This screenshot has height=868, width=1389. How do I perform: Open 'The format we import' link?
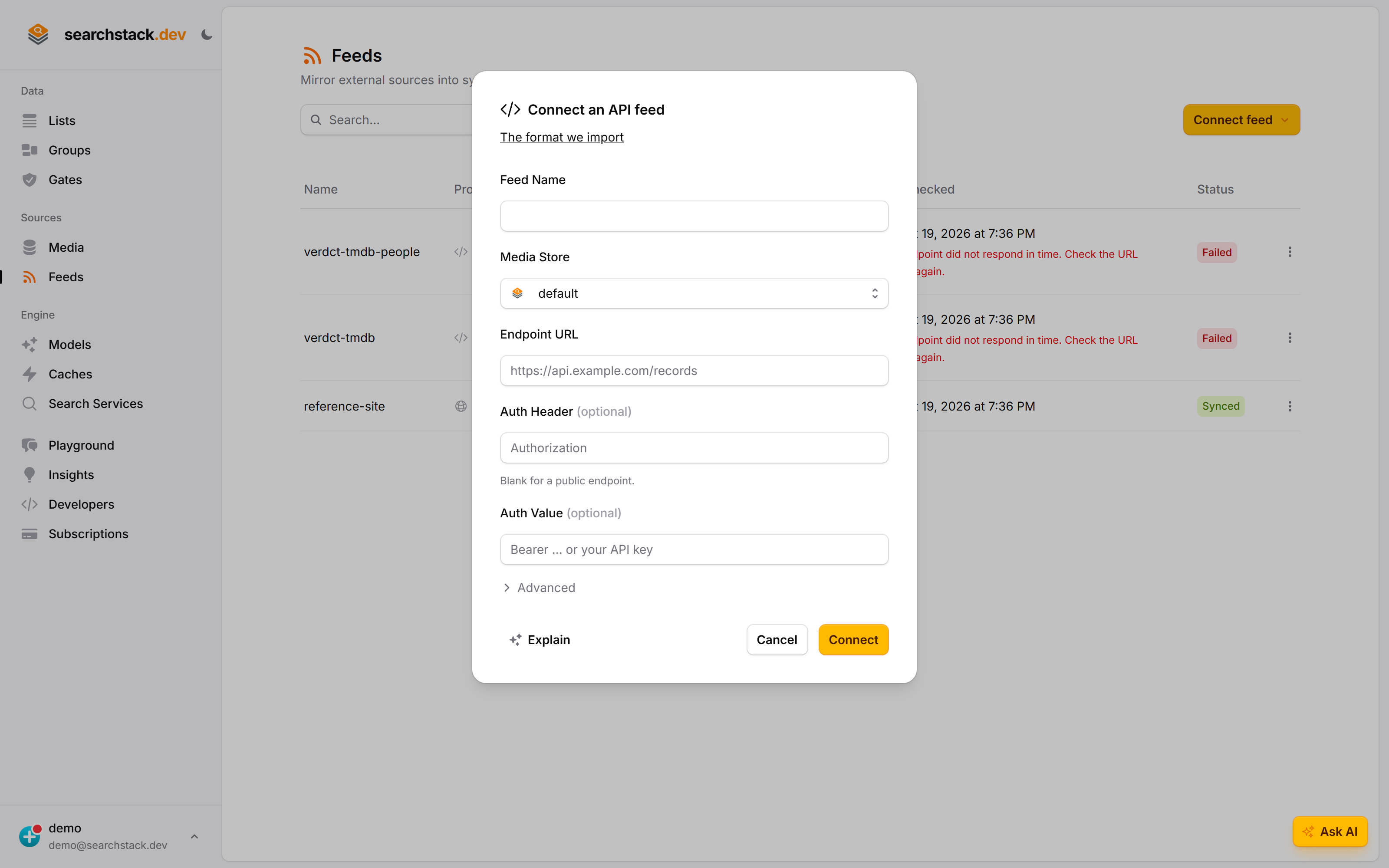pos(561,137)
